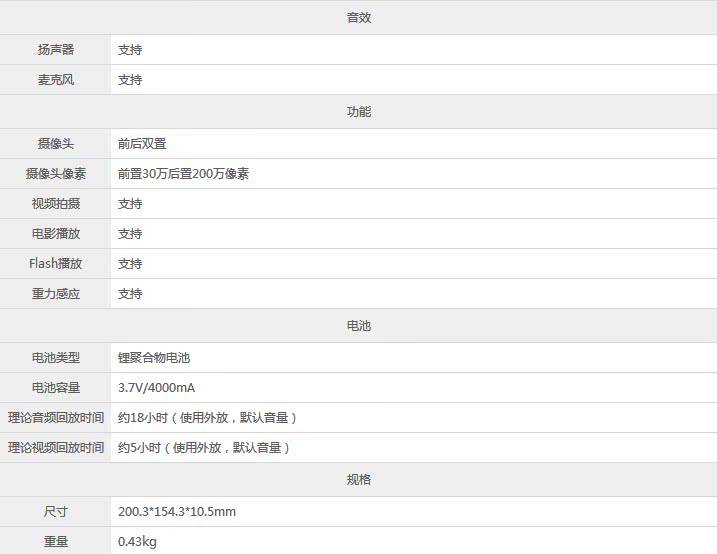Click the 前置30万后置200万像素 value
Viewport: 717px width, 554px height.
pyautogui.click(x=183, y=174)
